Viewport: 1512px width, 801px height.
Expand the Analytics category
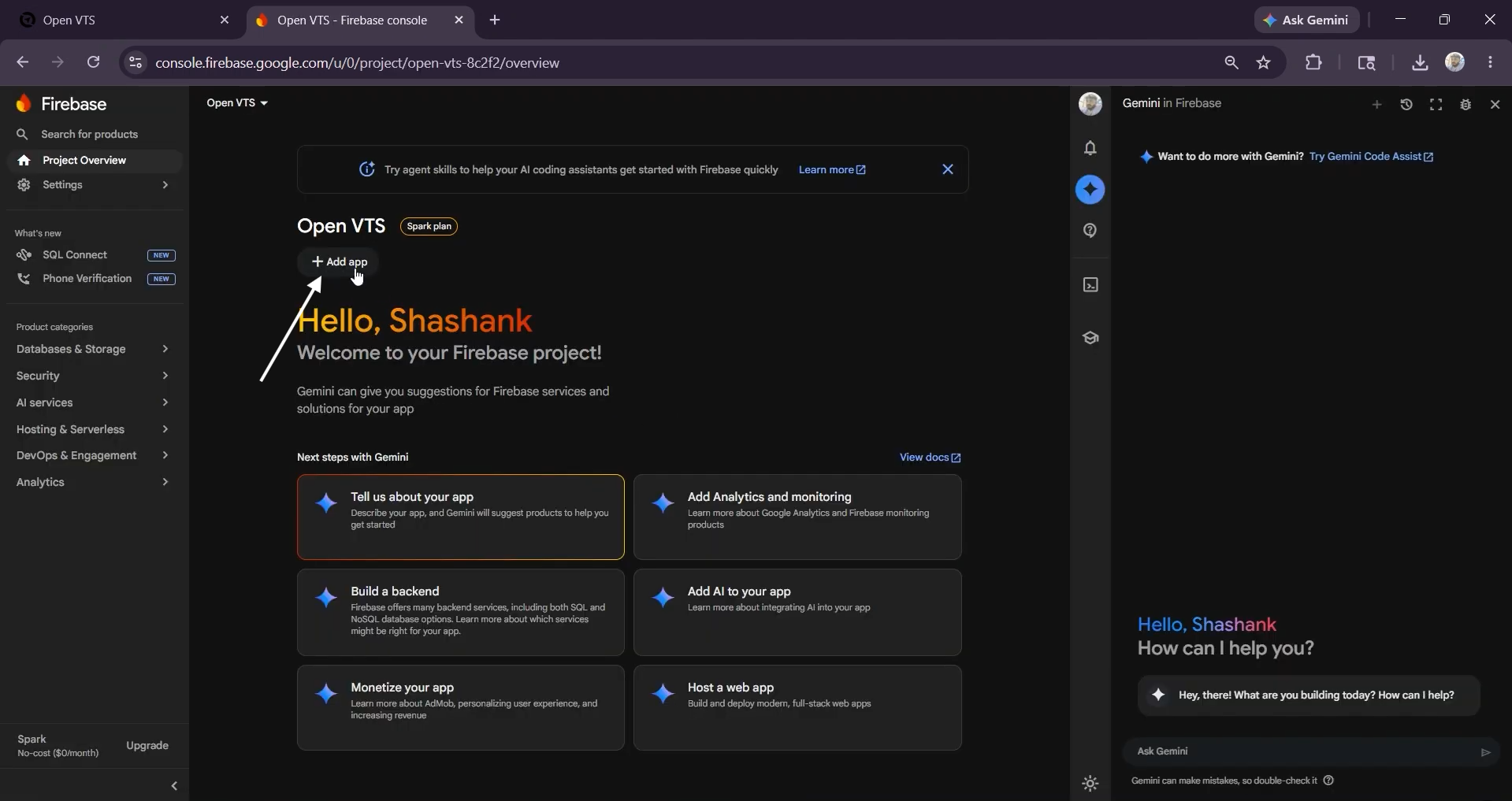pyautogui.click(x=94, y=482)
